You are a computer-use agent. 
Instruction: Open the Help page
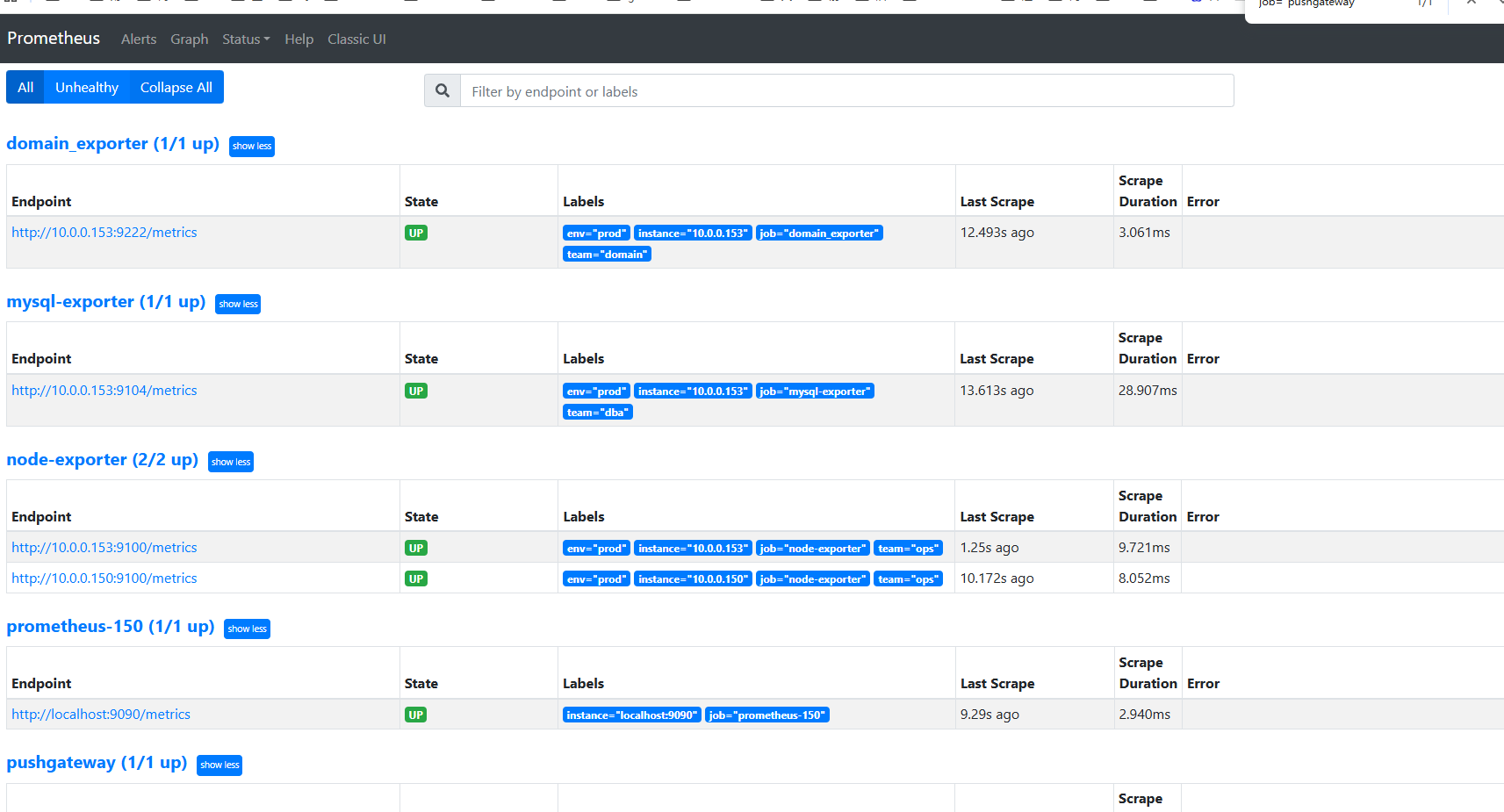(299, 40)
